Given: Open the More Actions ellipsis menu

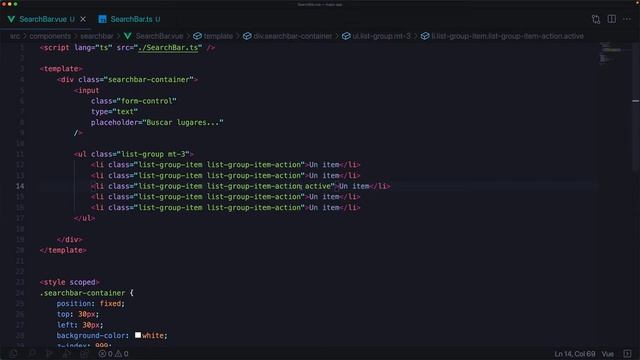Looking at the screenshot, I should [x=627, y=19].
